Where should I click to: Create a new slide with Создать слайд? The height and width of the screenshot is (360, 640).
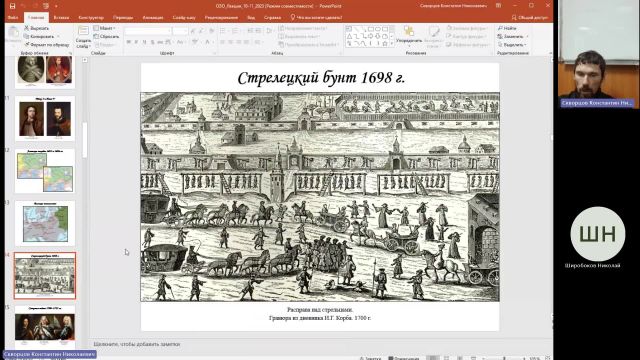[x=83, y=37]
